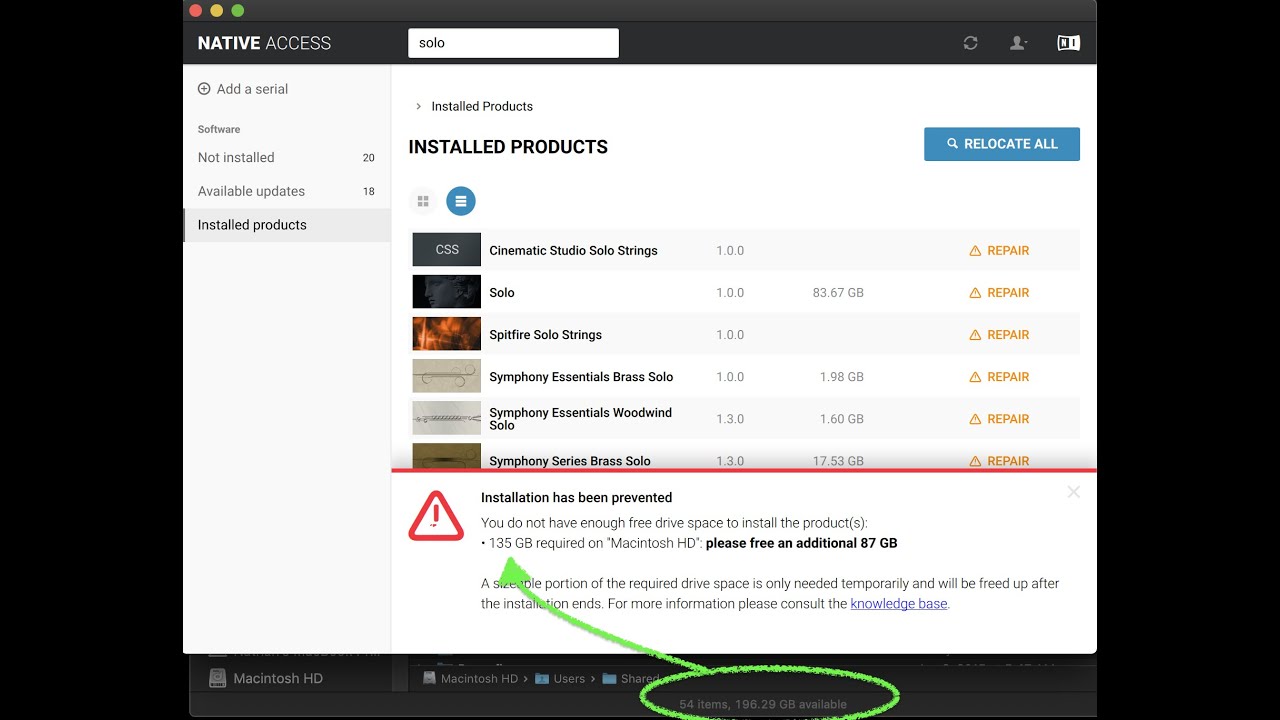Screen dimensions: 1280x720
Task: Click Macintosh HD in Finder path bar
Action: (x=479, y=678)
